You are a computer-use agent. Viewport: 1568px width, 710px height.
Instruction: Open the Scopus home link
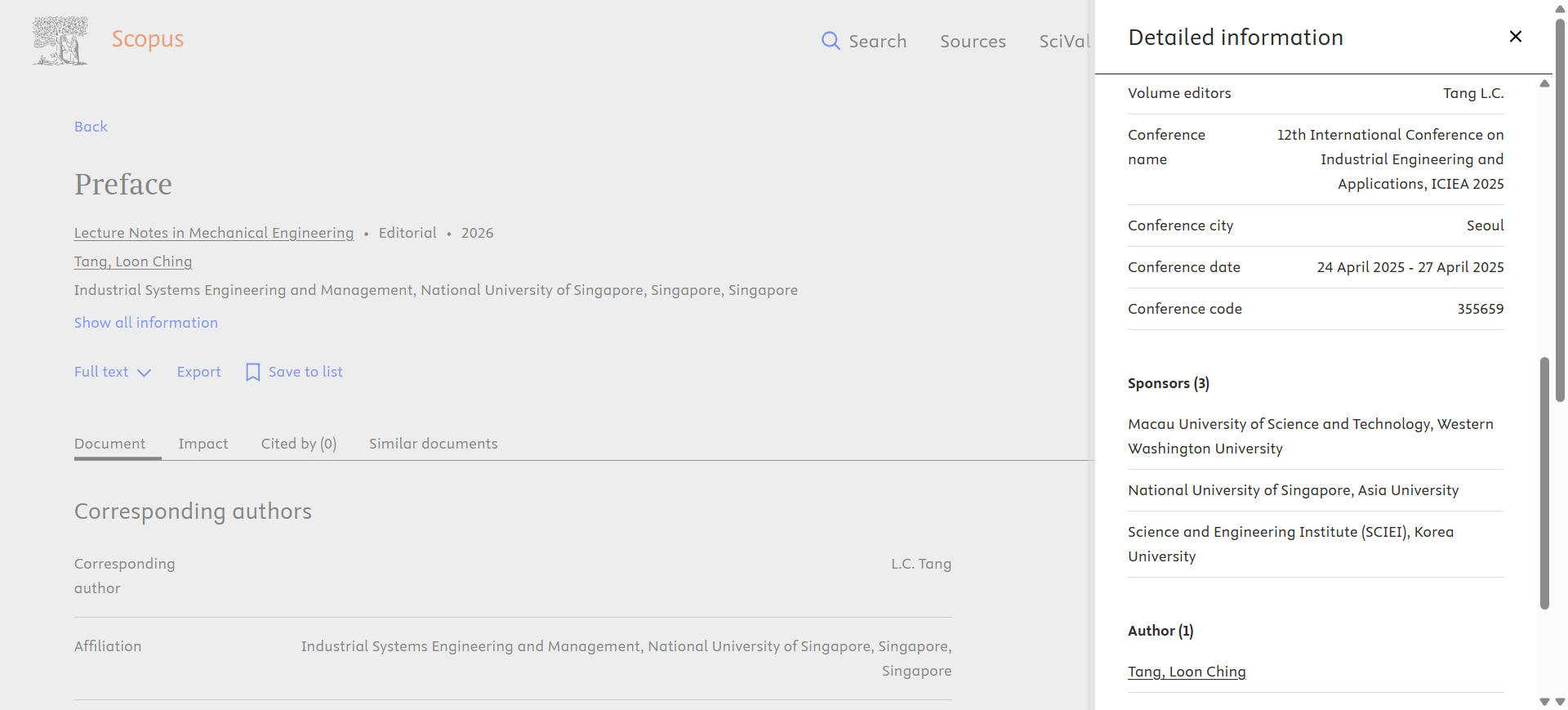click(x=148, y=39)
